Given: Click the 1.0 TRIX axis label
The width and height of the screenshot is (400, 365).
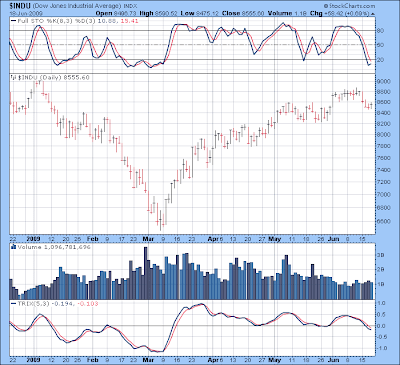Looking at the screenshot, I should click(381, 303).
